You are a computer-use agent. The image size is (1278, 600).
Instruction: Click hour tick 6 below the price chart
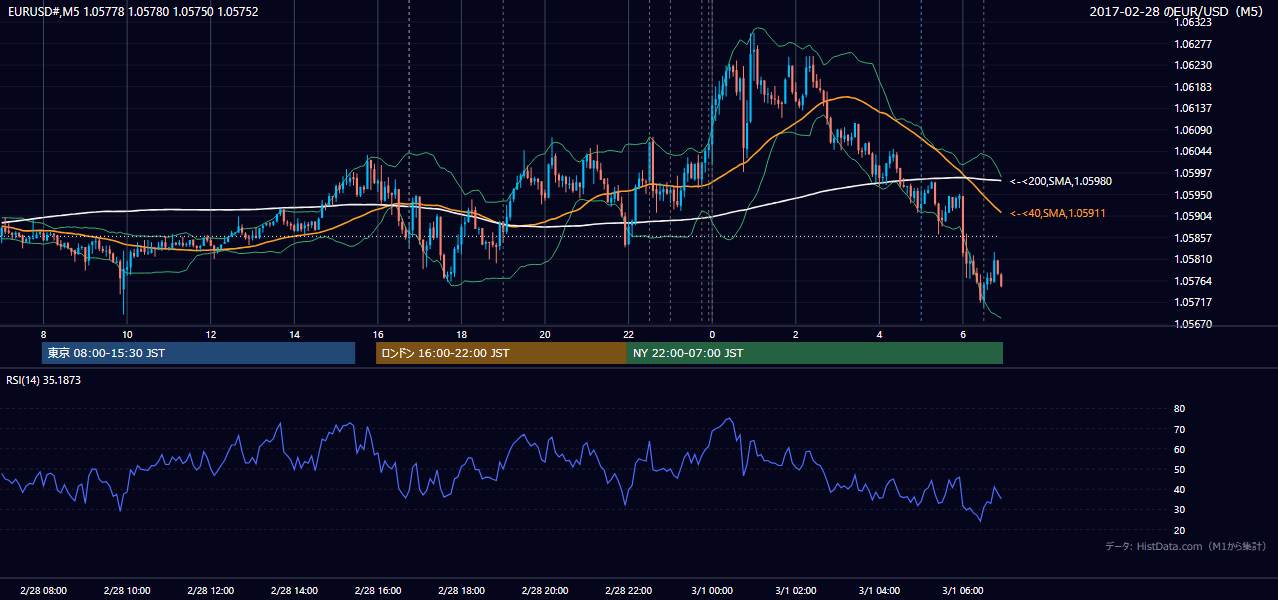point(963,334)
